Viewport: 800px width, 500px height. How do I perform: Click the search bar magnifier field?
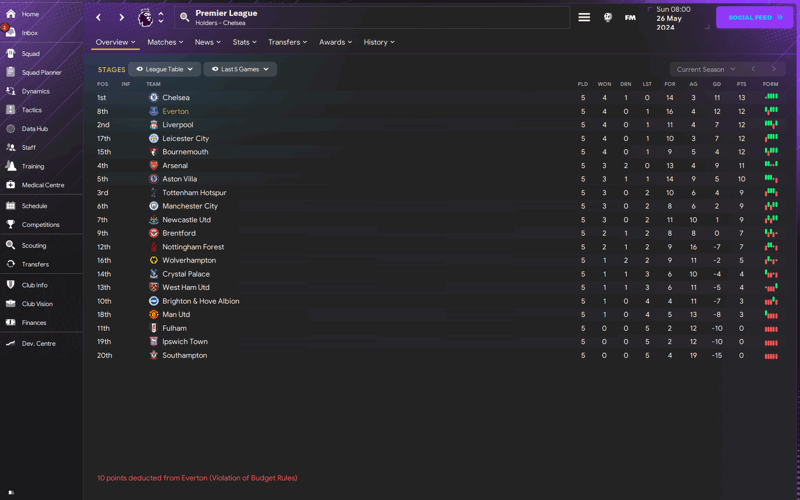185,17
